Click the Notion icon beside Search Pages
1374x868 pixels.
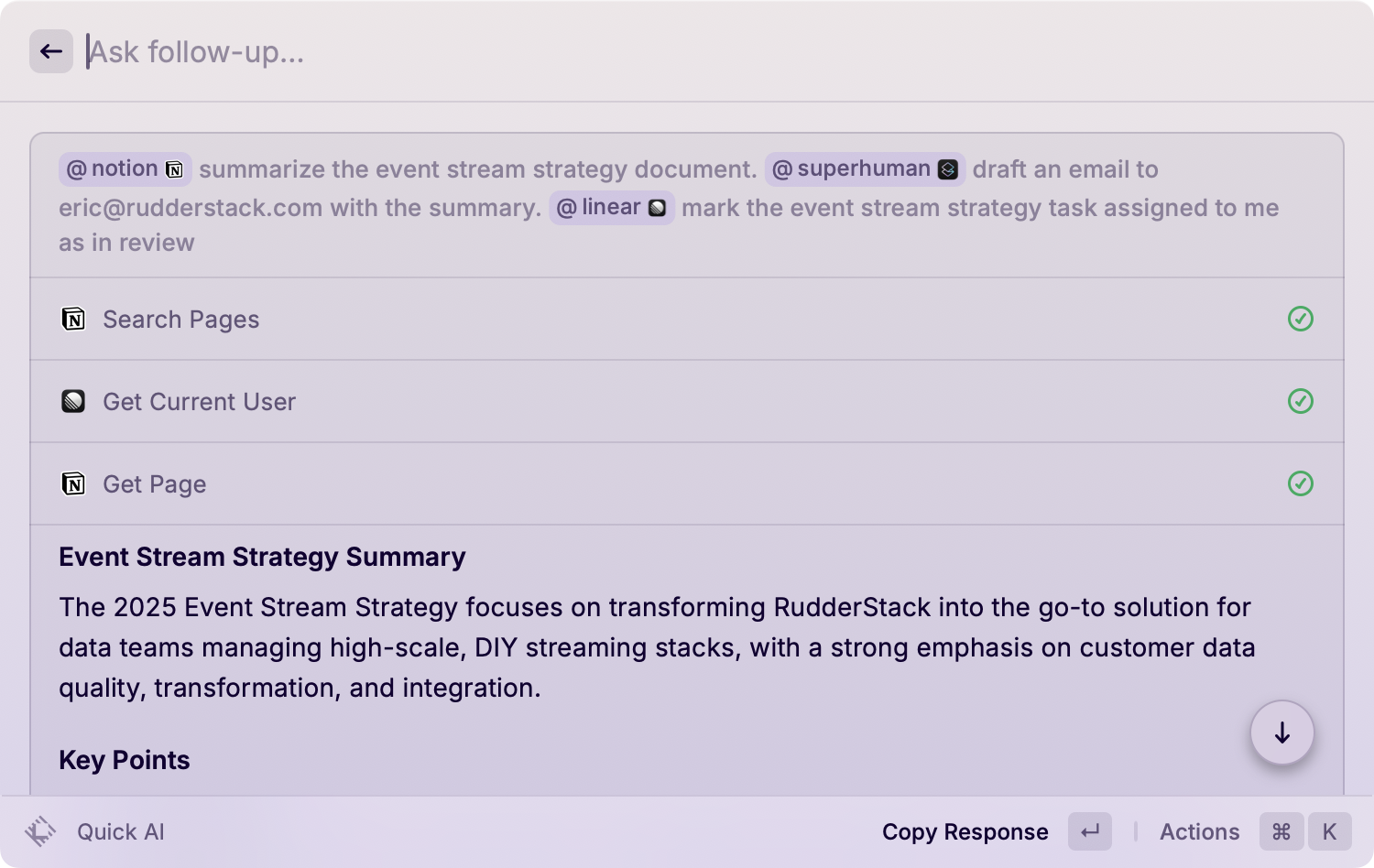click(73, 319)
